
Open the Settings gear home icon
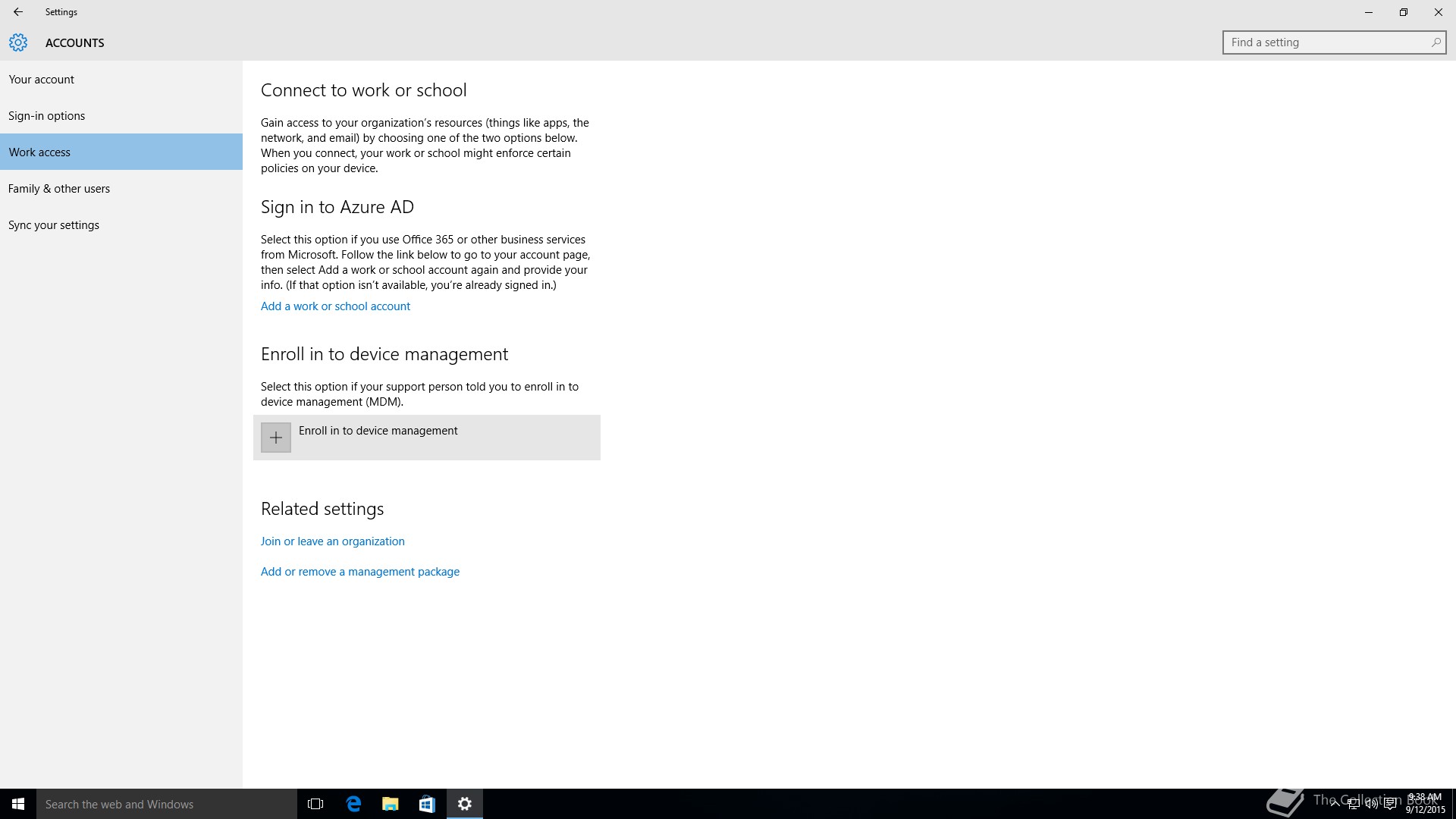pyautogui.click(x=18, y=42)
